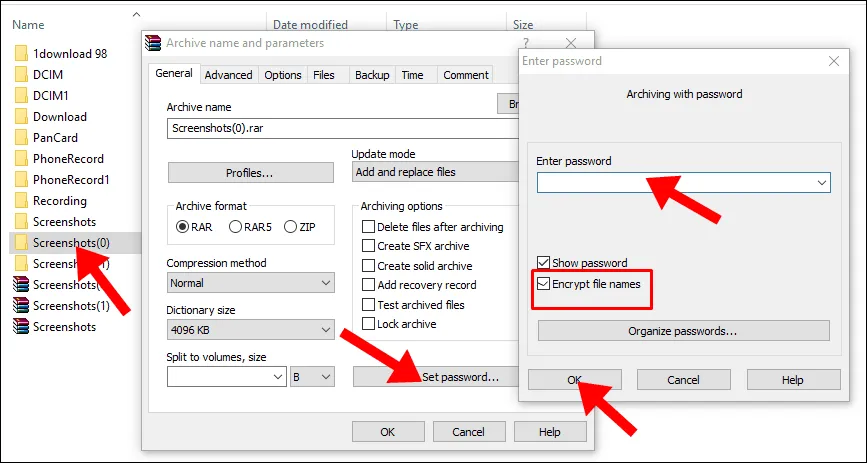Image resolution: width=867 pixels, height=463 pixels.
Task: Confirm password with OK in Enter password dialog
Action: (x=575, y=380)
